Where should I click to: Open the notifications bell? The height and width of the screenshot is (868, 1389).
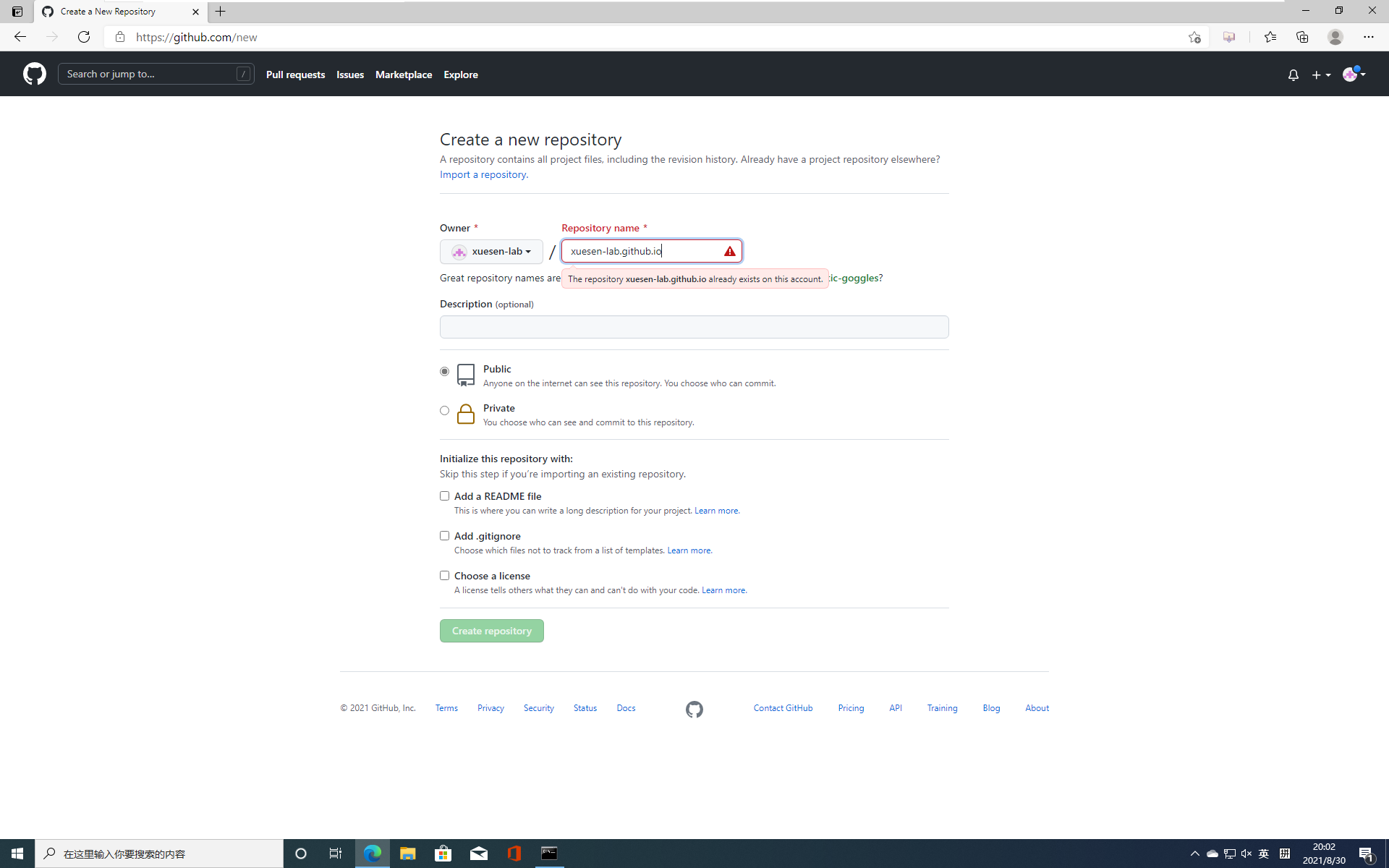(x=1294, y=75)
